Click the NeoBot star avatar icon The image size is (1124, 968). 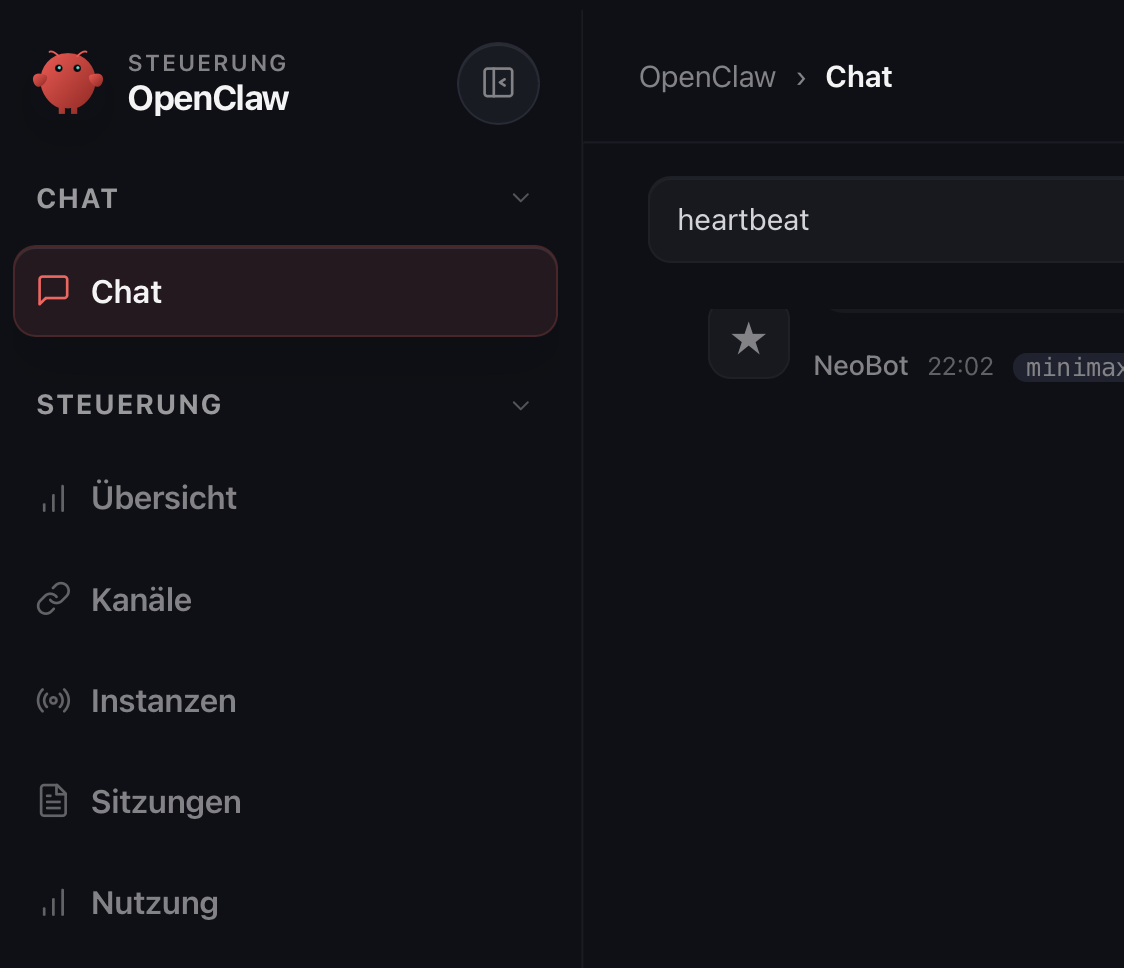click(749, 341)
